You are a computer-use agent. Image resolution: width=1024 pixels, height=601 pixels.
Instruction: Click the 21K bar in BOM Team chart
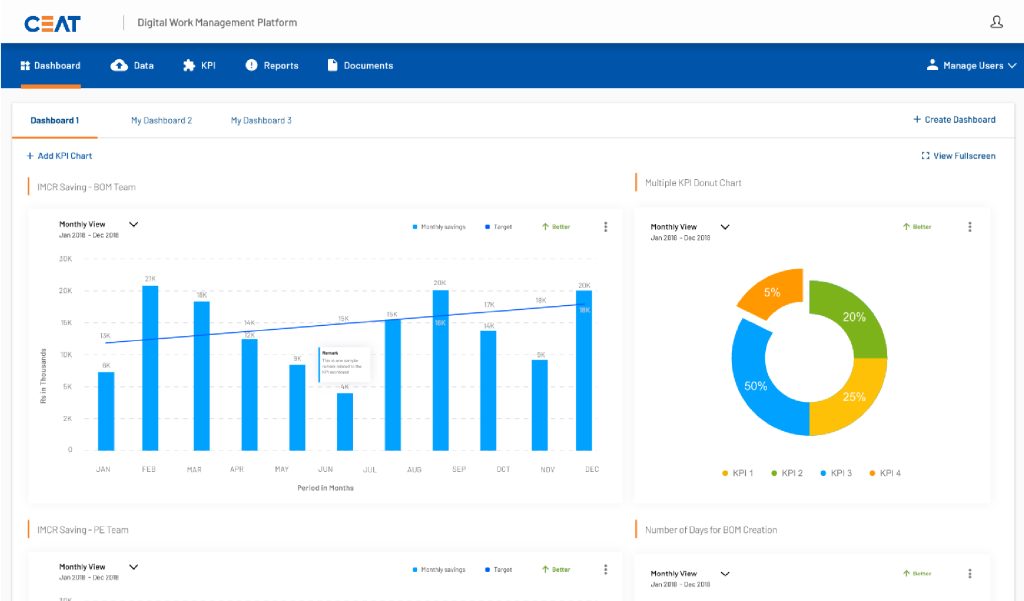pos(150,368)
